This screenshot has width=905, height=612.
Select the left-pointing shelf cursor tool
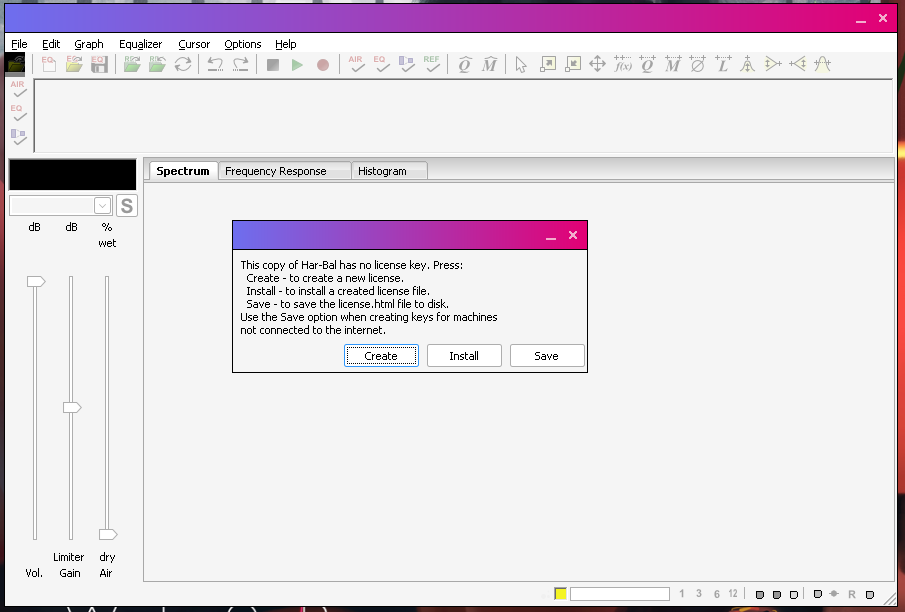pos(798,64)
